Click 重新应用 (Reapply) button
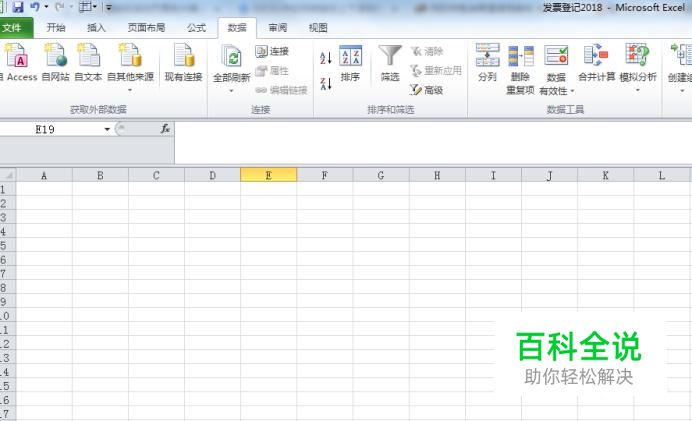Image resolution: width=692 pixels, height=421 pixels. 436,71
